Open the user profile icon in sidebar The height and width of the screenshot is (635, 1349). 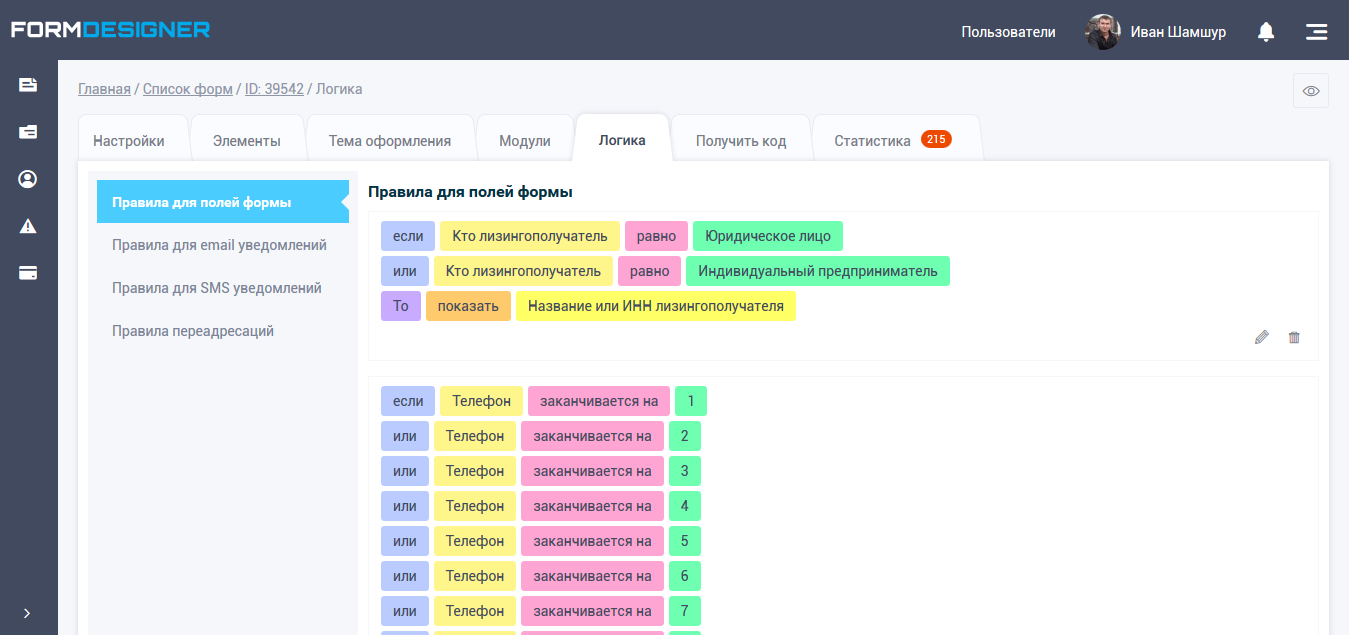pos(28,179)
